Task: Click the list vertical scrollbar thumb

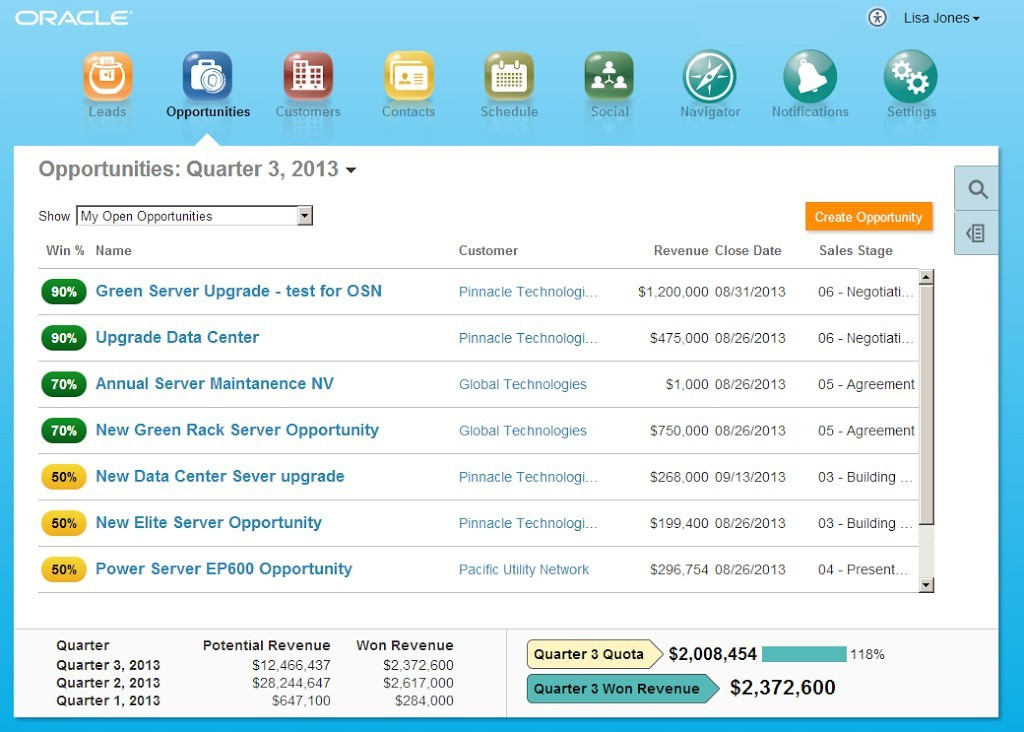Action: [x=925, y=404]
